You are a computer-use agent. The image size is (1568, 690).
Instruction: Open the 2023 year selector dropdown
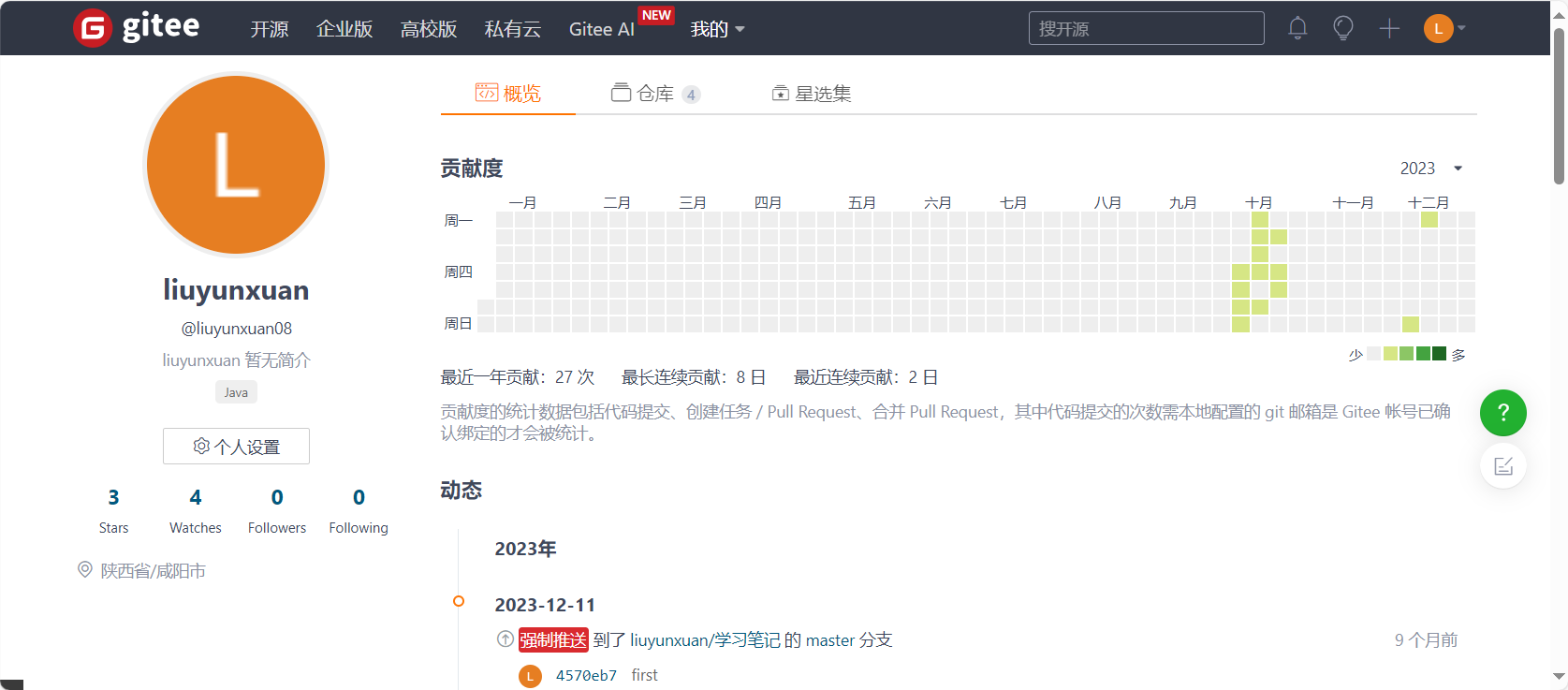pos(1430,169)
